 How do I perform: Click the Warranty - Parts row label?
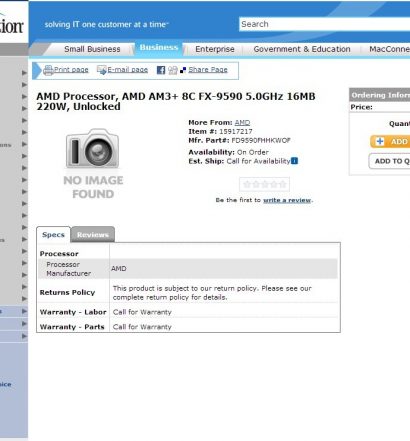[72, 327]
